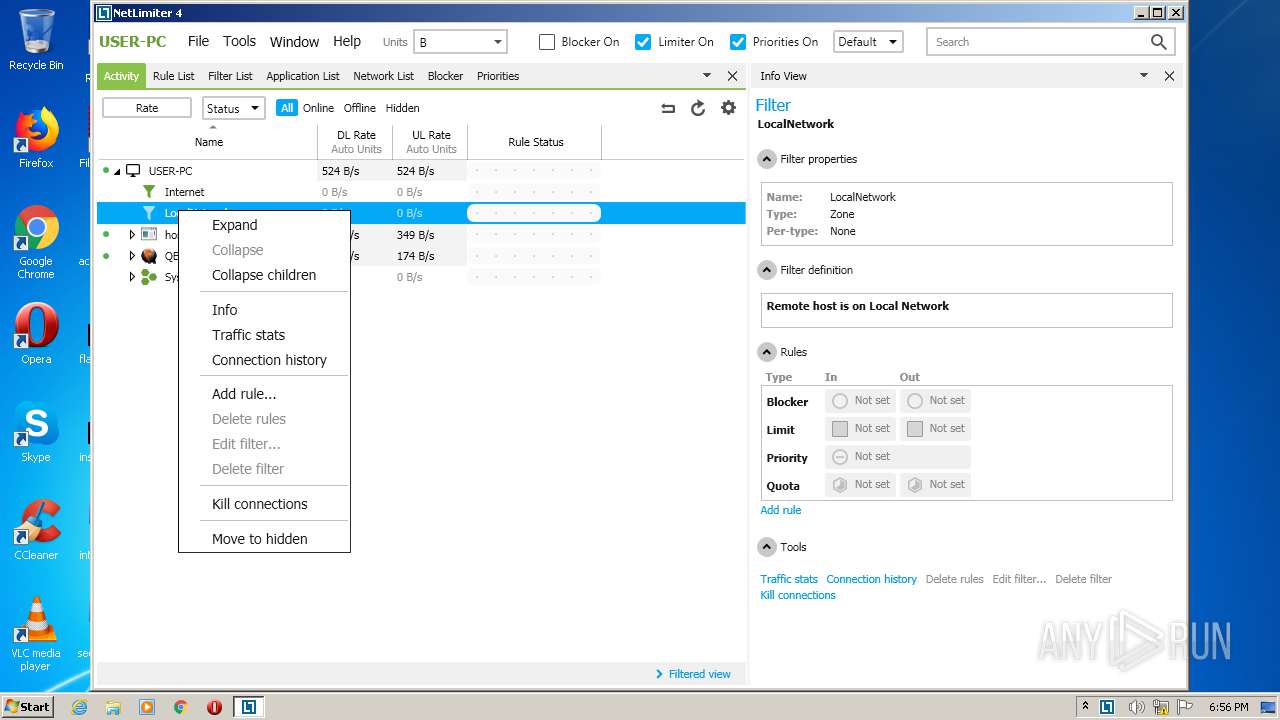
Task: Open the Recycle Bin
Action: 36,40
